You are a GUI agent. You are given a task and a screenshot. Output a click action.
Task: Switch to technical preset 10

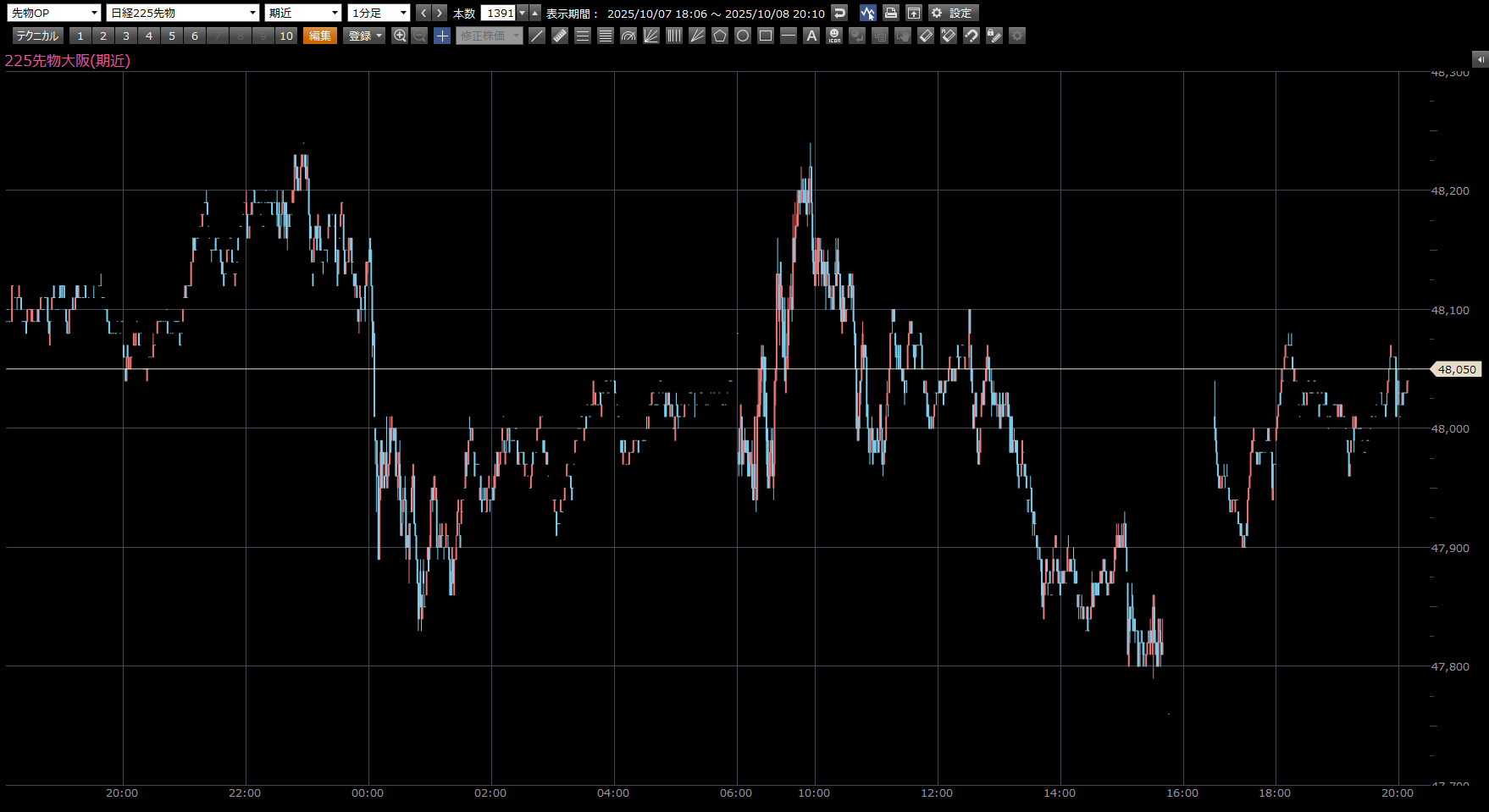tap(286, 36)
